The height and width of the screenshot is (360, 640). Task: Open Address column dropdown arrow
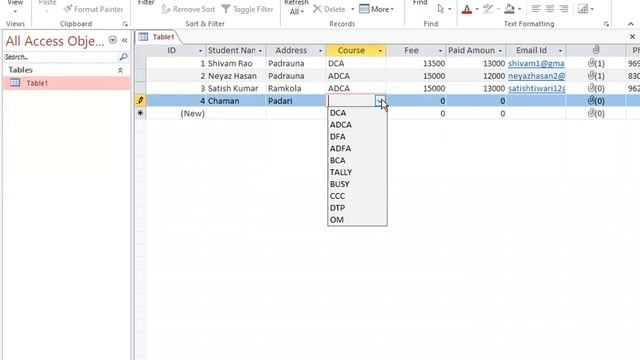tap(320, 51)
